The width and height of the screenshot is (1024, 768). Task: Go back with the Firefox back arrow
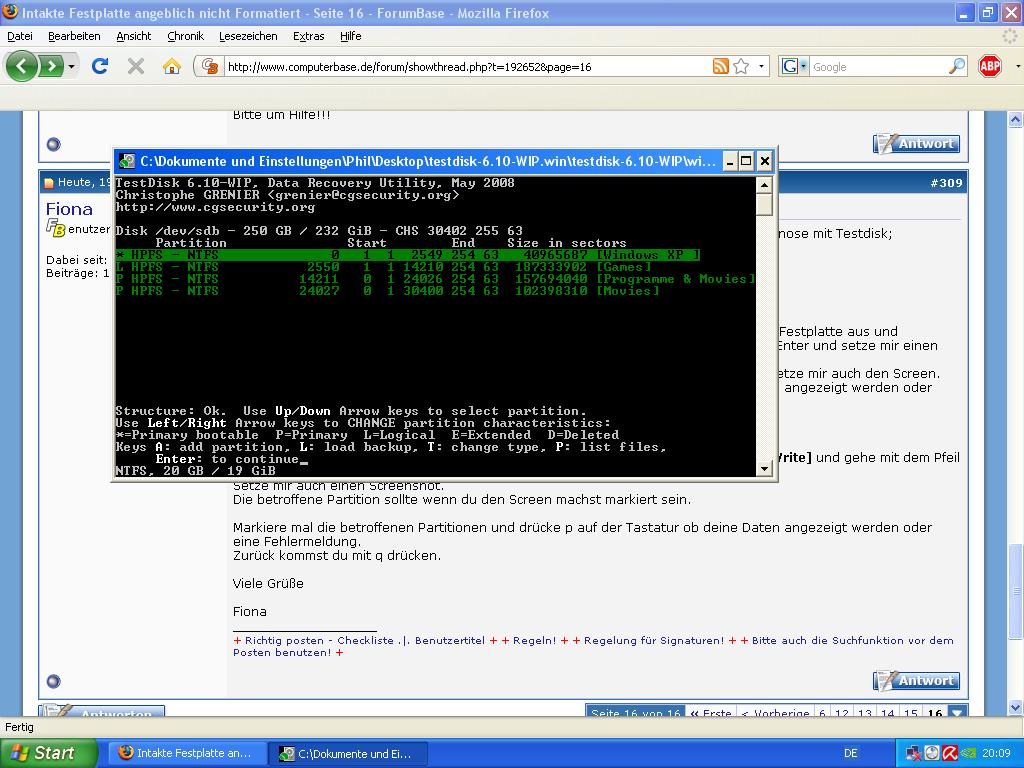22,66
